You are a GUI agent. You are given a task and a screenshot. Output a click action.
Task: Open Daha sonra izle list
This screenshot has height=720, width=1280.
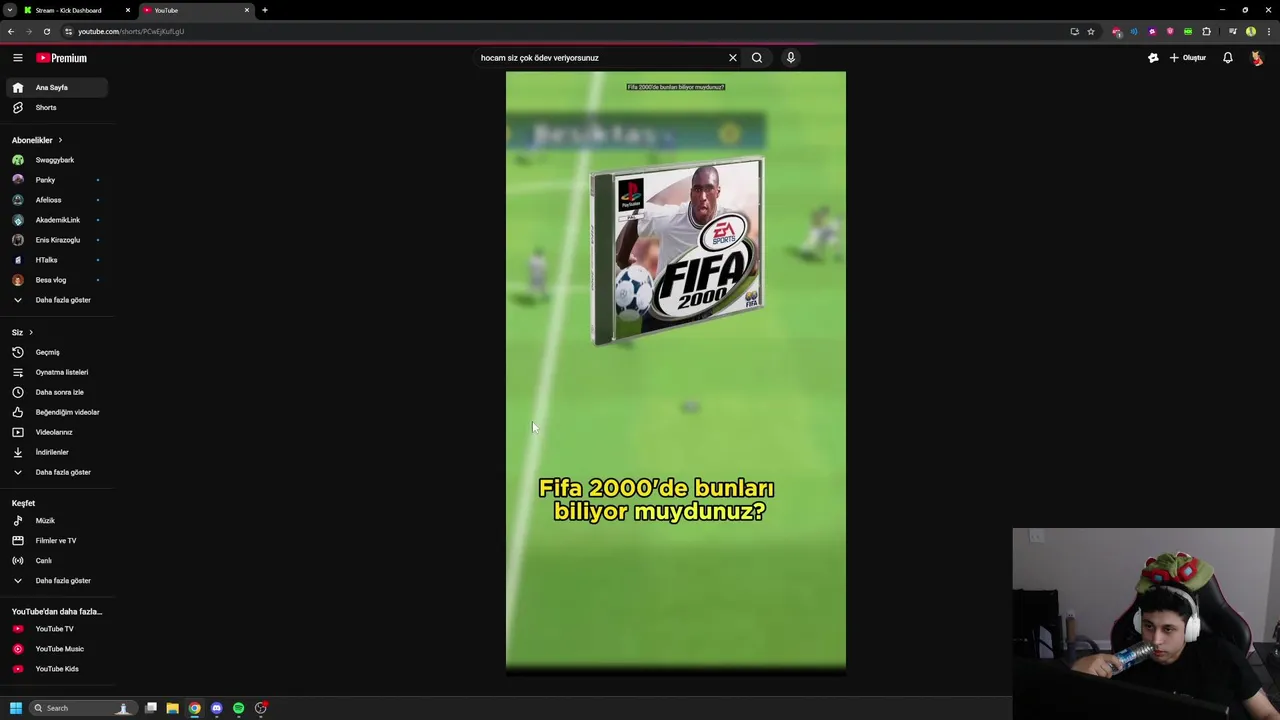[56, 392]
